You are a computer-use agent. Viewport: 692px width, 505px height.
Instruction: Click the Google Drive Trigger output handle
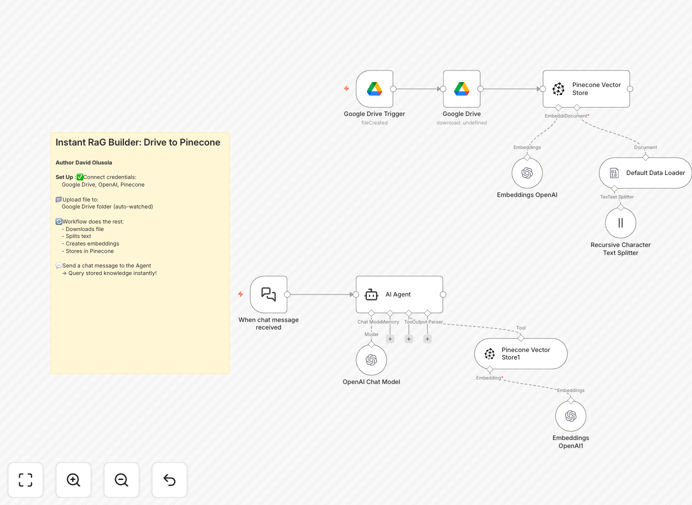click(x=393, y=89)
